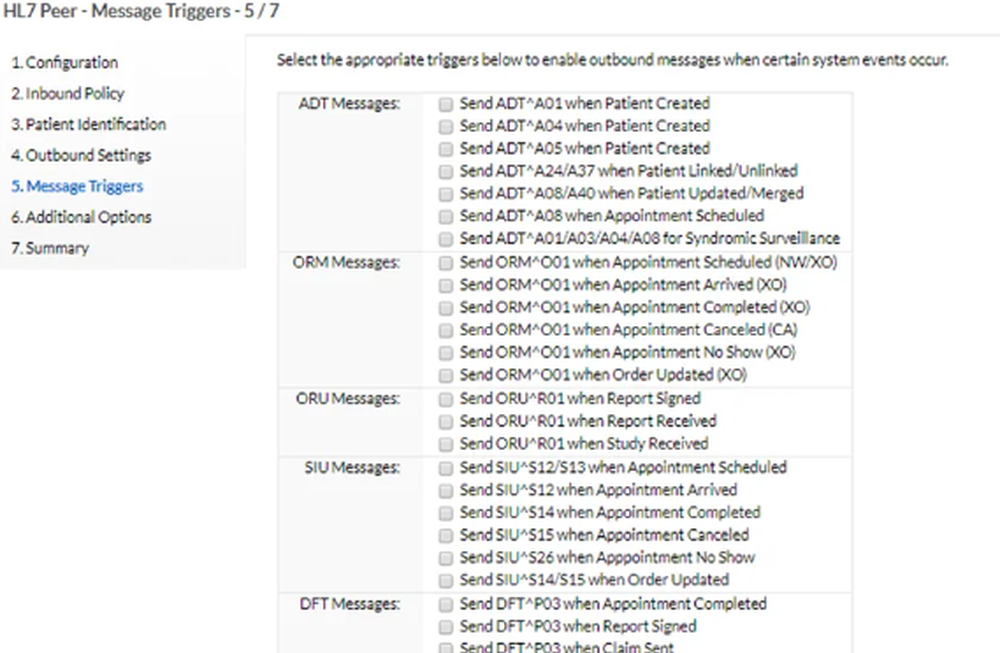Enable Send SIU^S12/S13 when Appointment Scheduled
Image resolution: width=1000 pixels, height=653 pixels.
point(444,467)
